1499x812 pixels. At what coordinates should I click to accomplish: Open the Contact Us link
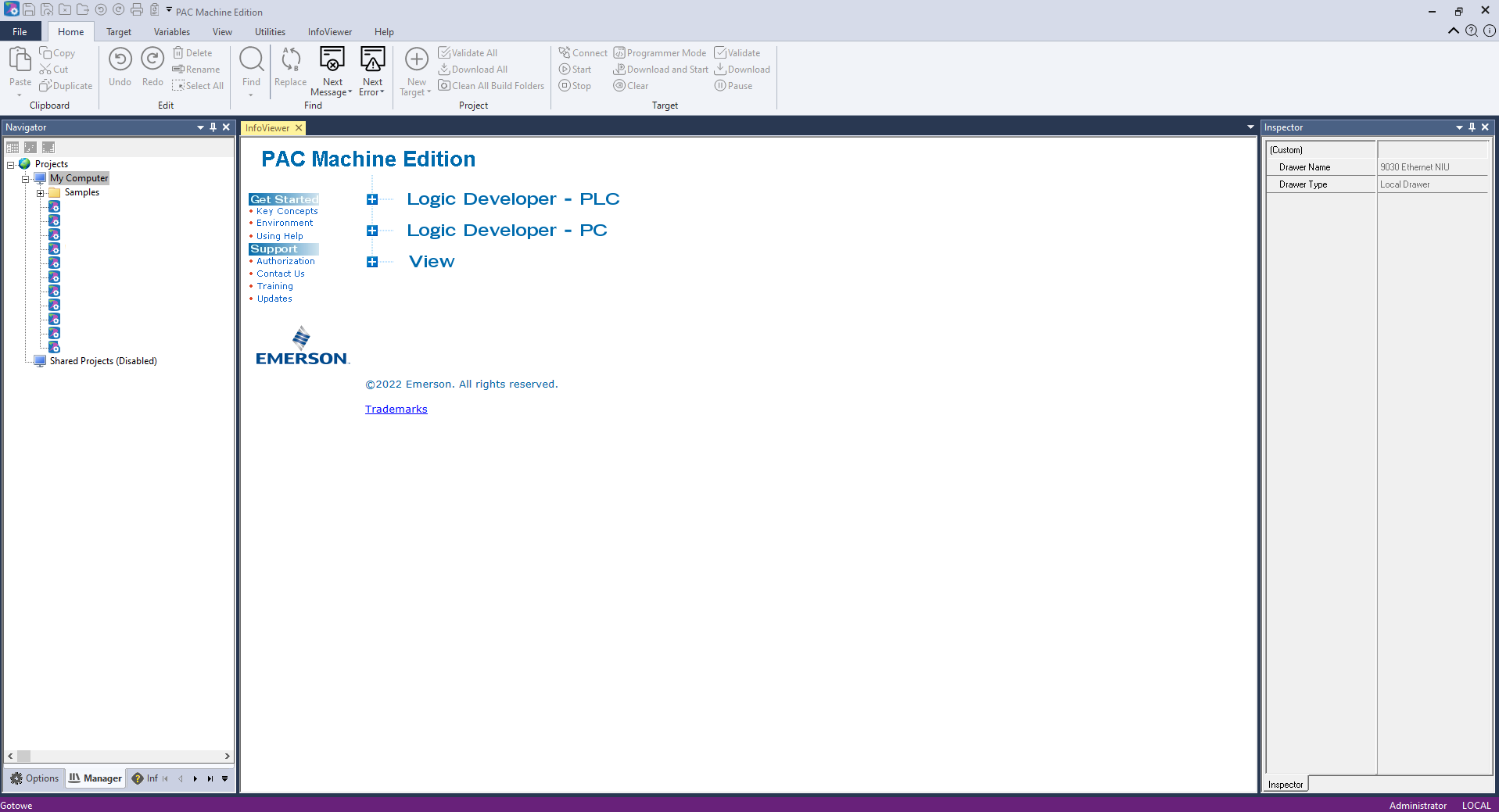(x=281, y=274)
